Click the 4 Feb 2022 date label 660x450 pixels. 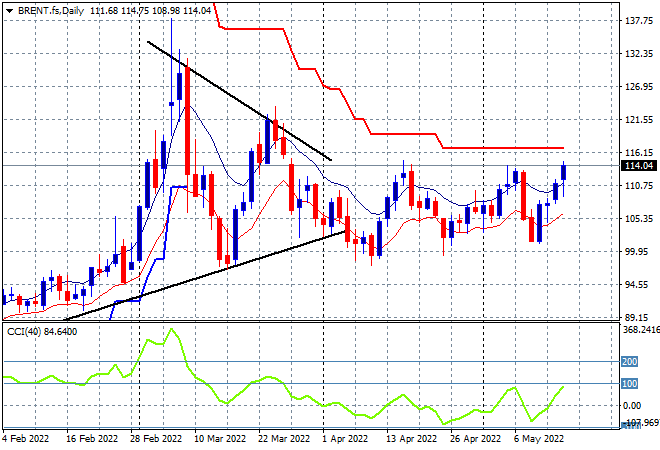pyautogui.click(x=26, y=439)
